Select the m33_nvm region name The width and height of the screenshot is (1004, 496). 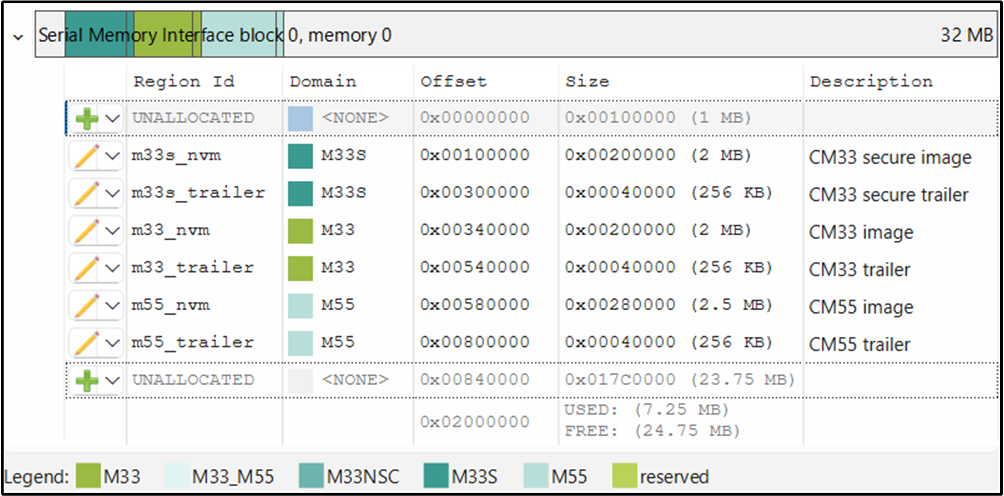click(171, 231)
